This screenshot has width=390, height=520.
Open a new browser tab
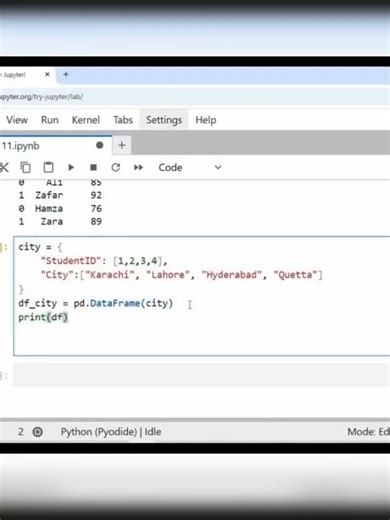point(66,74)
